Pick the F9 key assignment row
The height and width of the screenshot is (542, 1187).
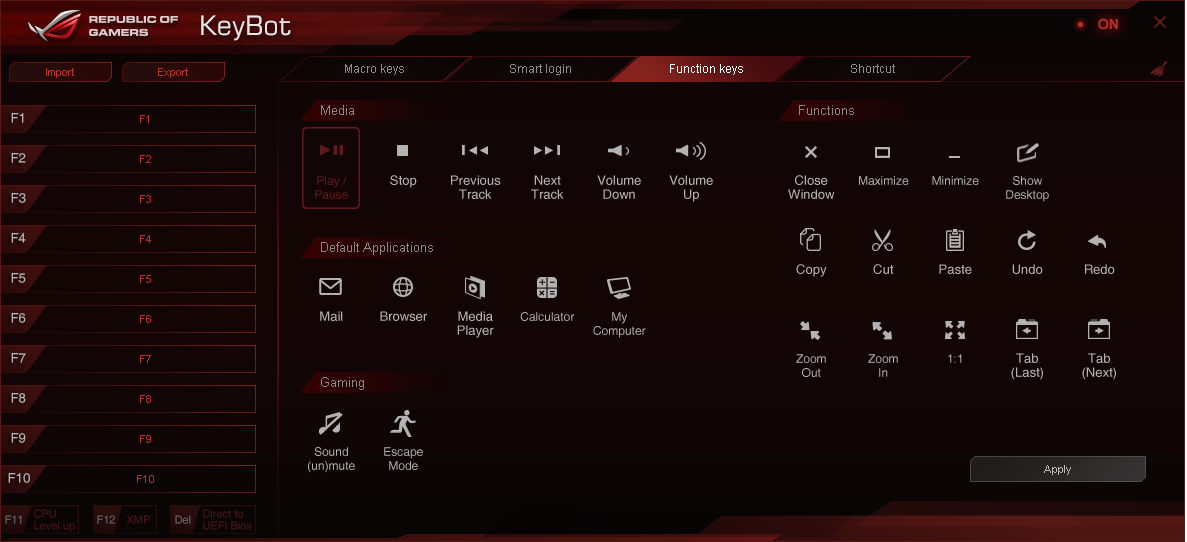[128, 439]
